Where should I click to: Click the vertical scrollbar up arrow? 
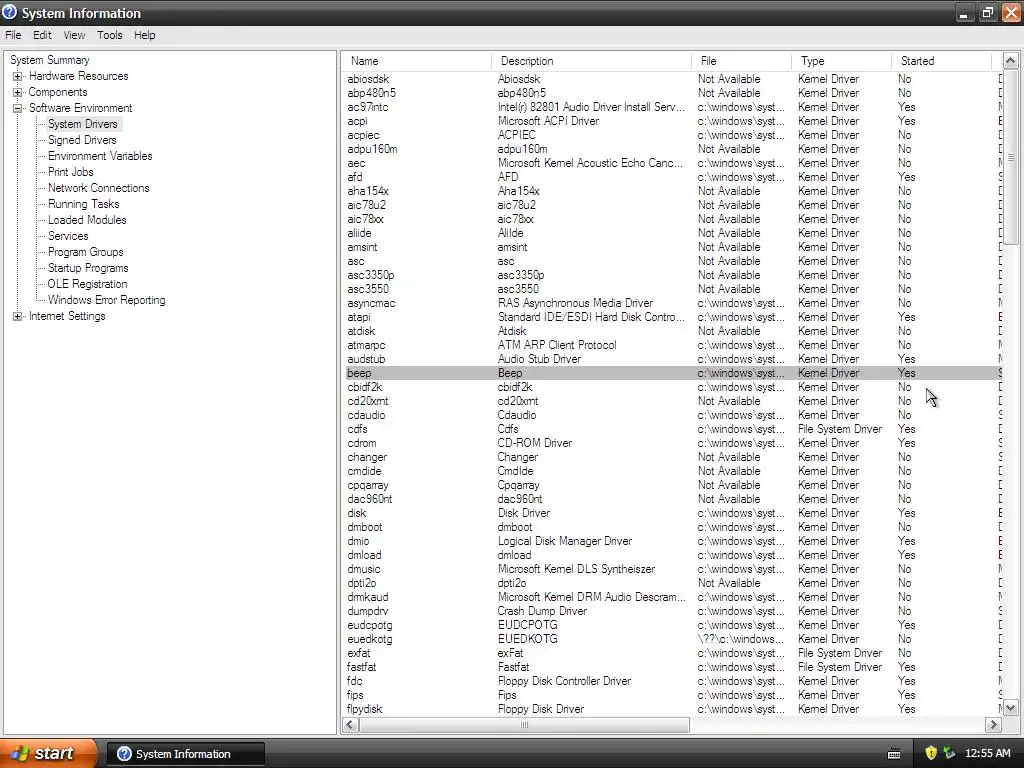(1010, 61)
